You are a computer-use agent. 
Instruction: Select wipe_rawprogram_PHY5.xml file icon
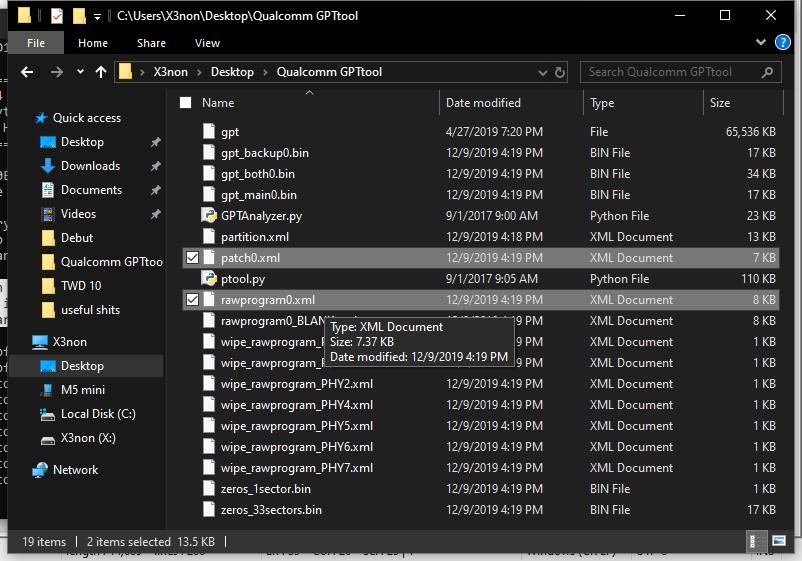(209, 425)
